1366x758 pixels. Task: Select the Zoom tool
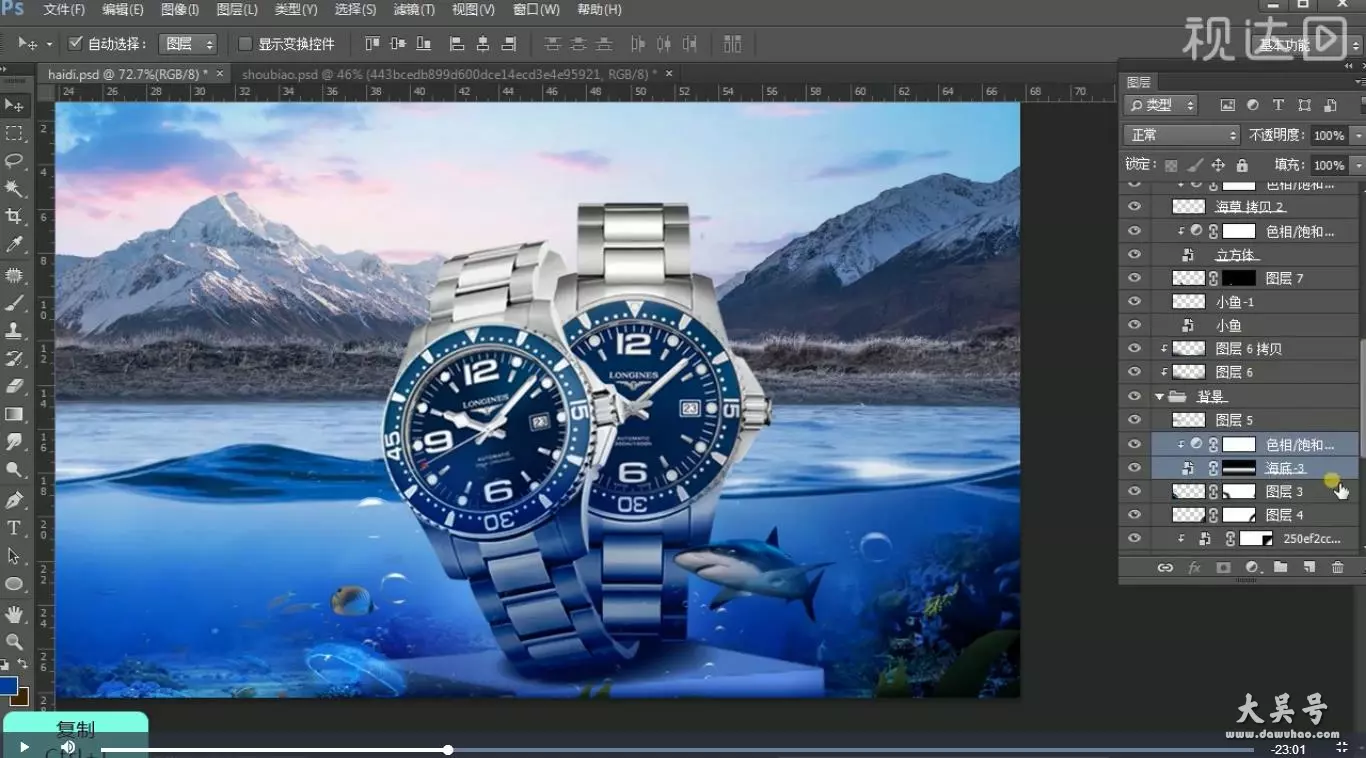tap(14, 641)
